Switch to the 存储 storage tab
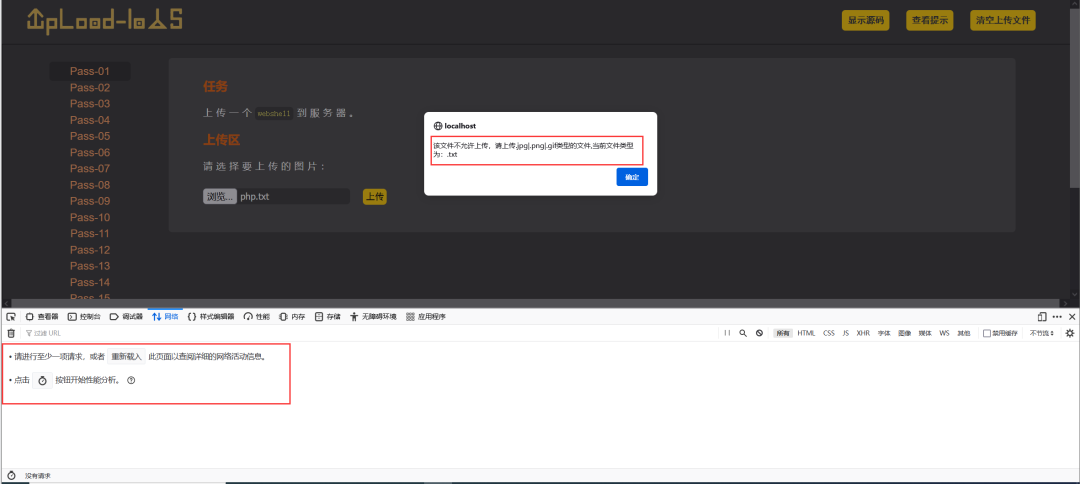The width and height of the screenshot is (1080, 484). point(327,316)
